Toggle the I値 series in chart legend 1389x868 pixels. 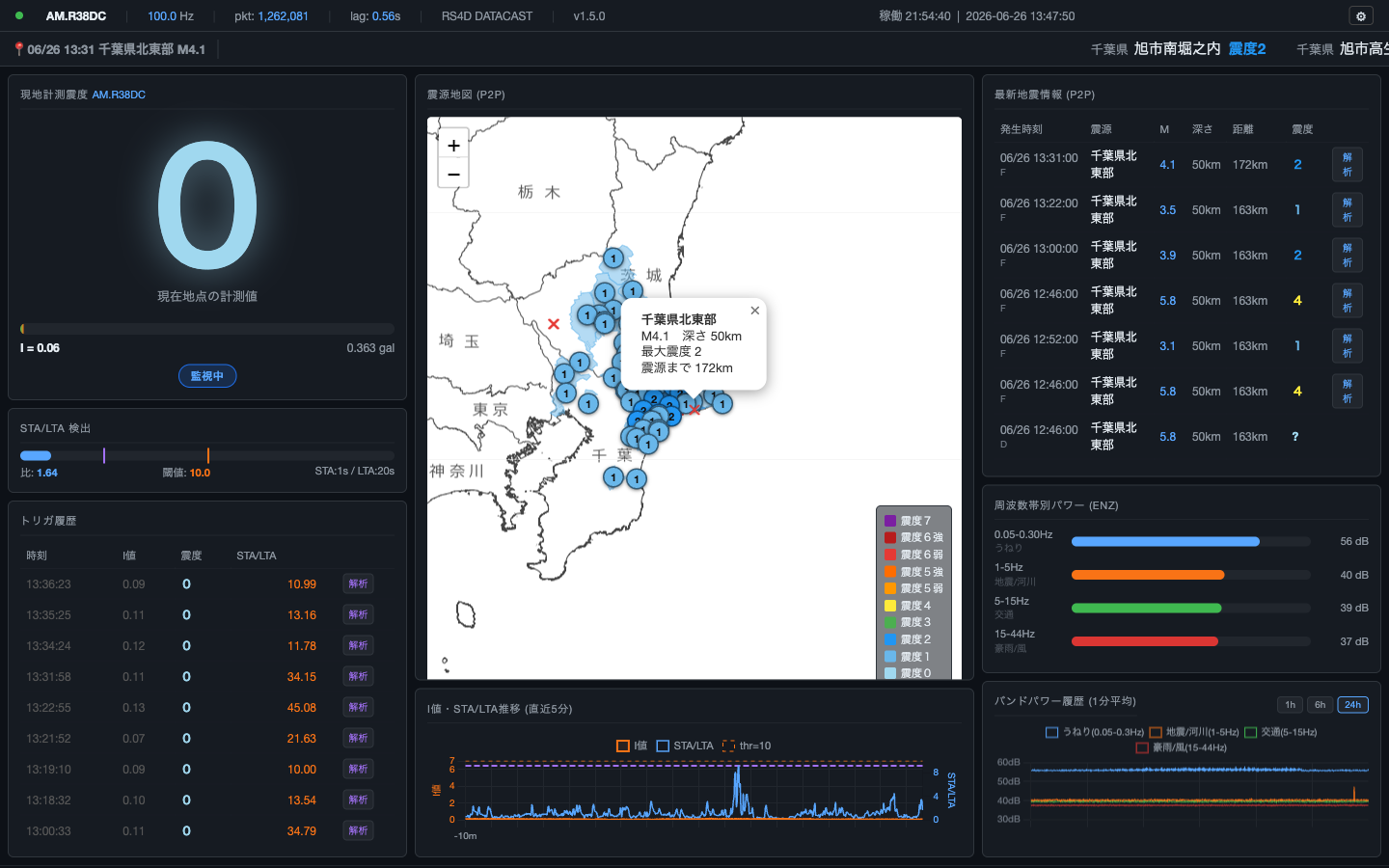(x=632, y=746)
